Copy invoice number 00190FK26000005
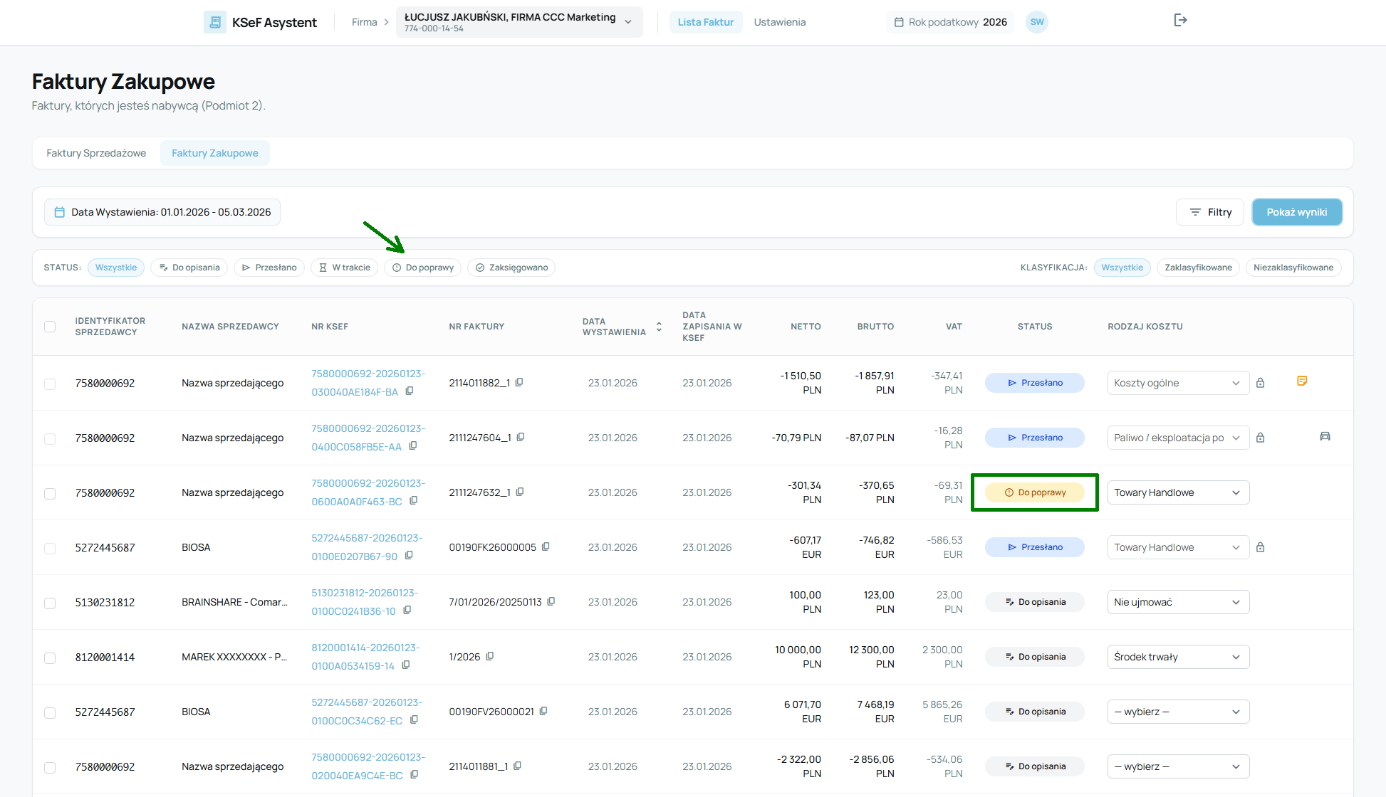This screenshot has height=797, width=1386. (546, 547)
